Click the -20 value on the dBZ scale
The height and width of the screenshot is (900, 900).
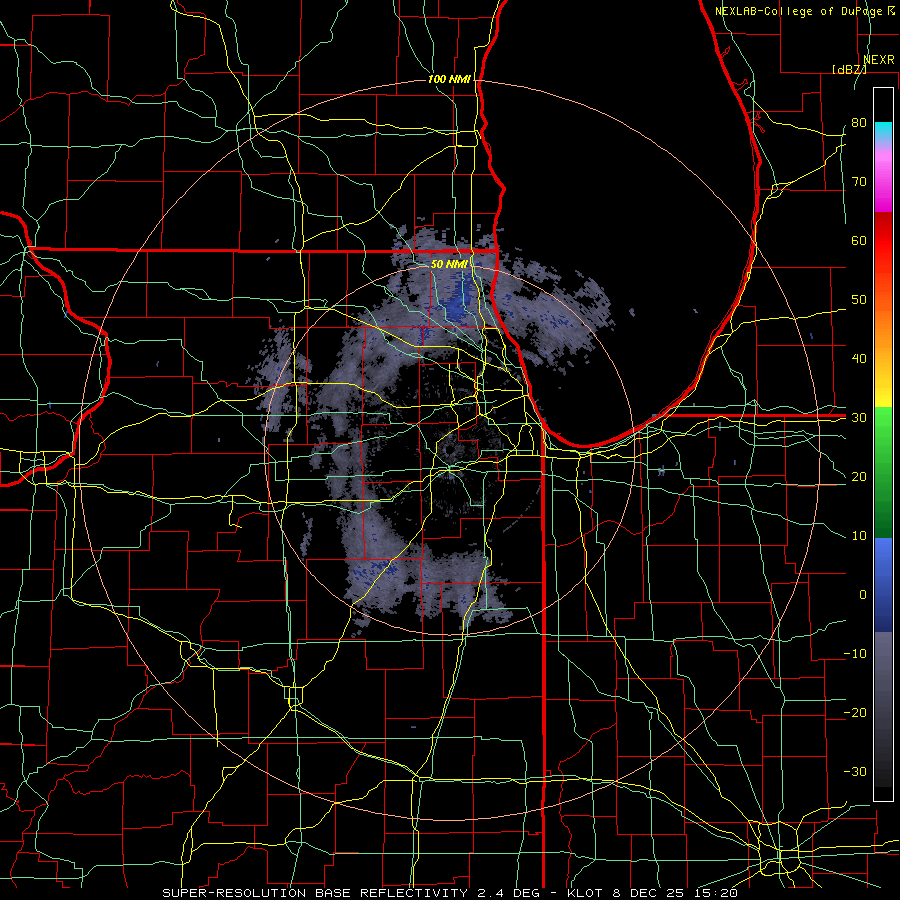855,713
